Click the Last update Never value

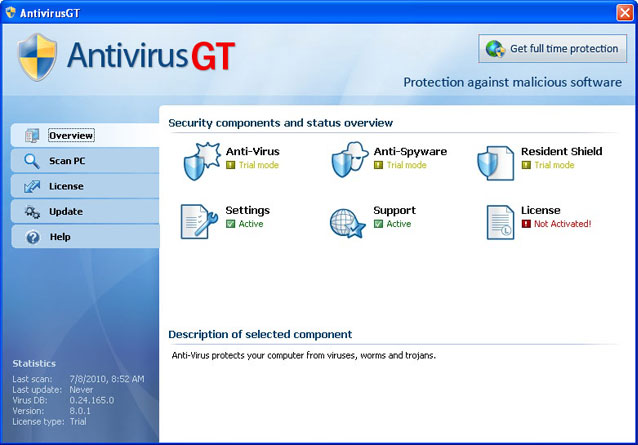pos(81,390)
